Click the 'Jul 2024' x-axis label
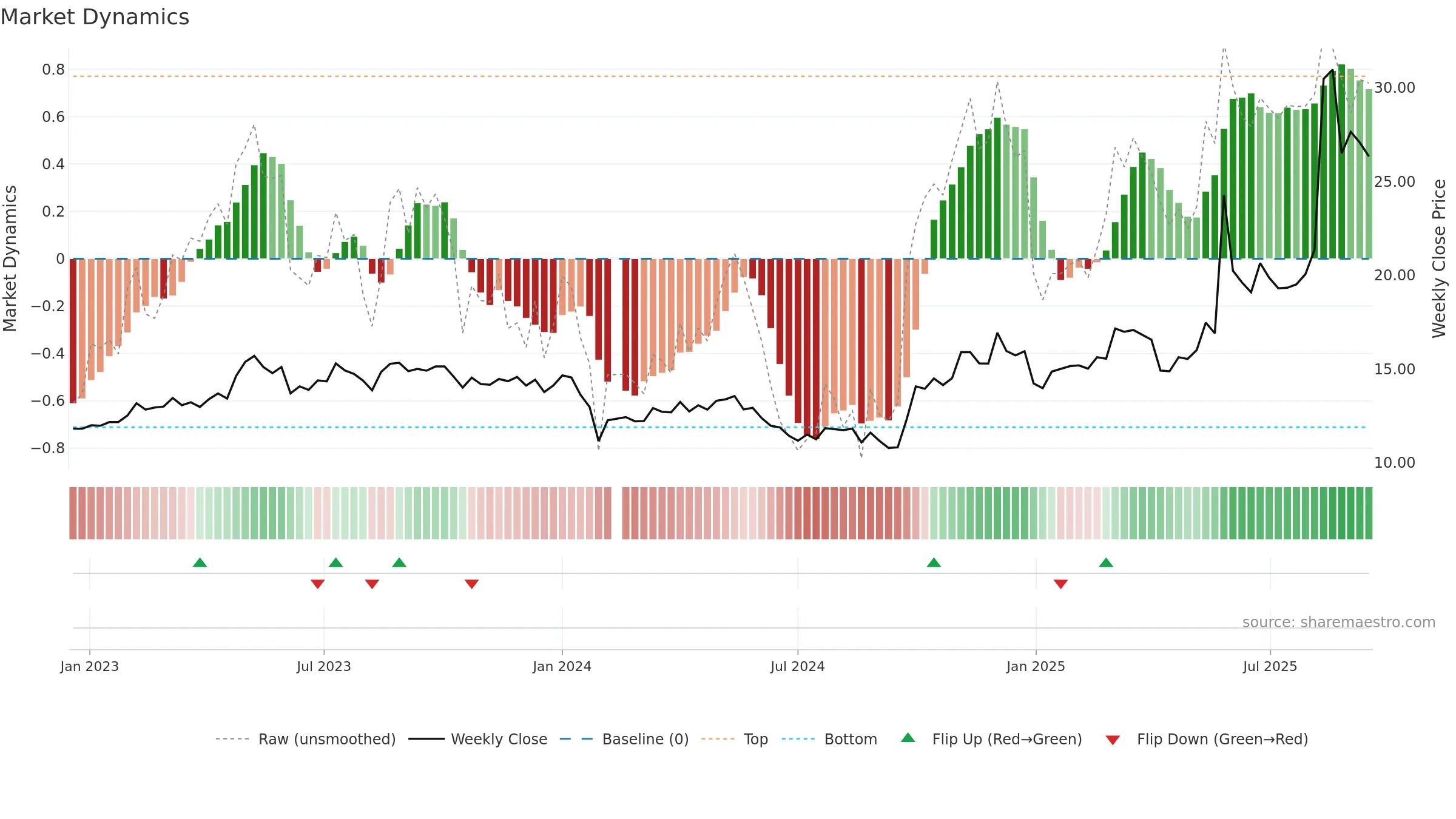1456x819 pixels. pos(798,666)
